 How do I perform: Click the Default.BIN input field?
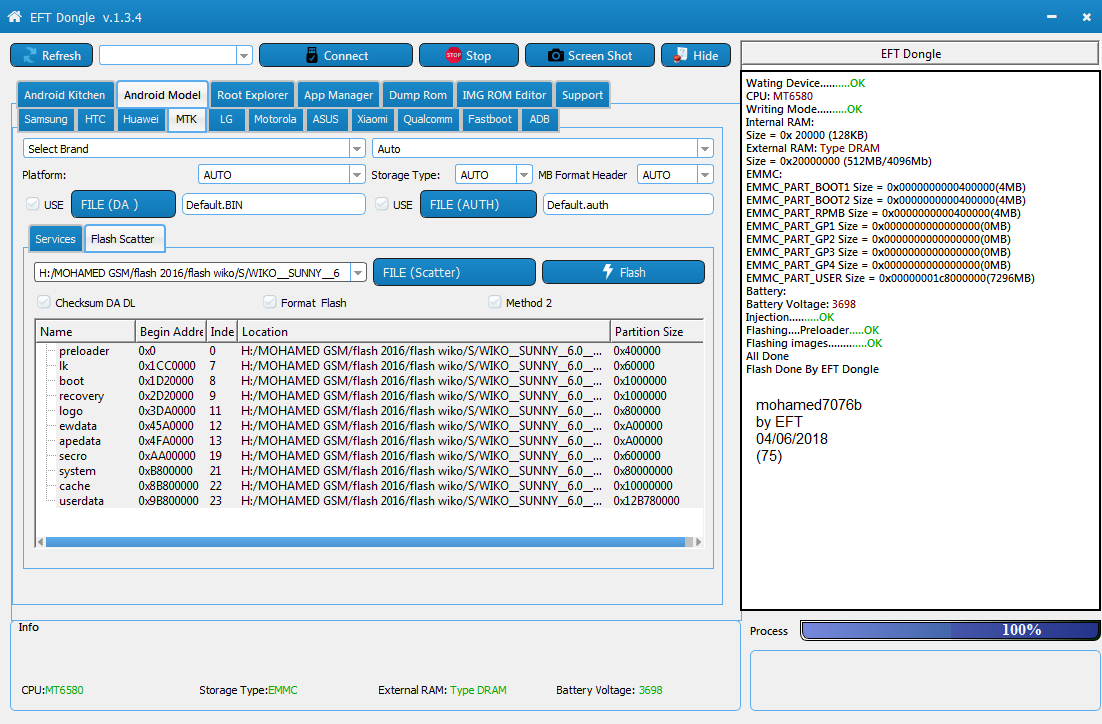274,205
